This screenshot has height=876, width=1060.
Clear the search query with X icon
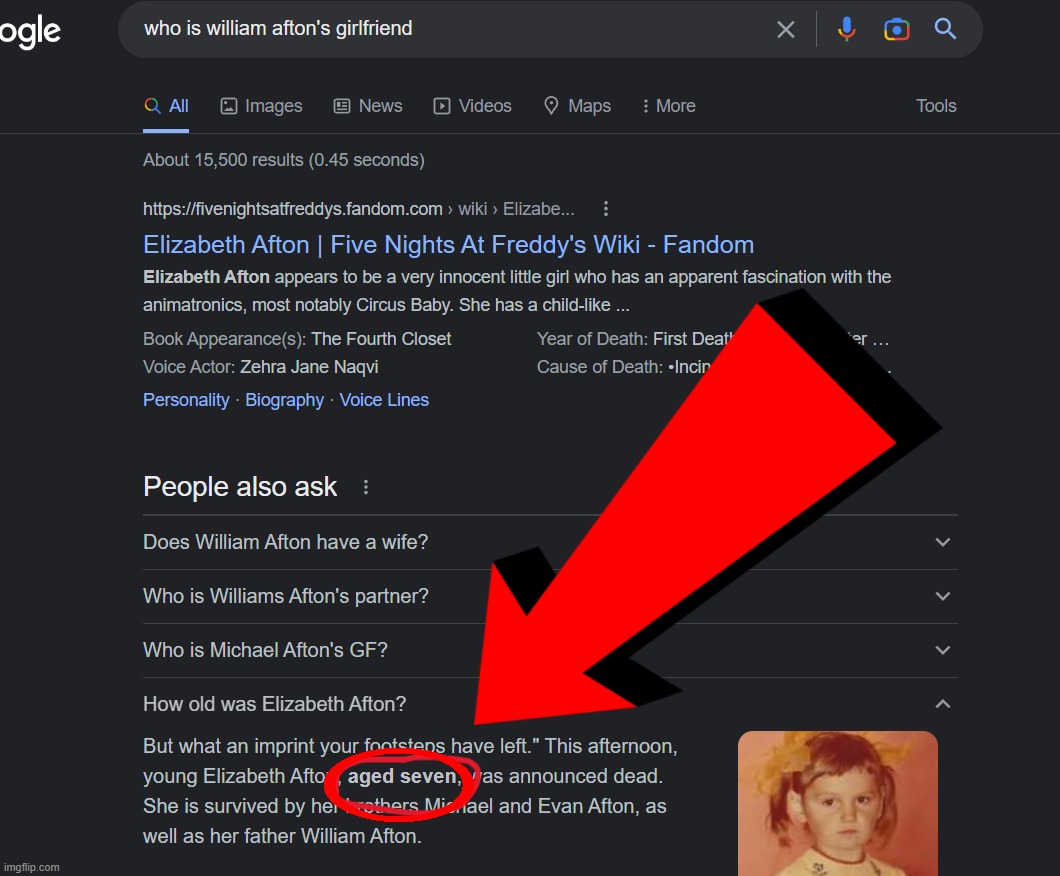(786, 30)
